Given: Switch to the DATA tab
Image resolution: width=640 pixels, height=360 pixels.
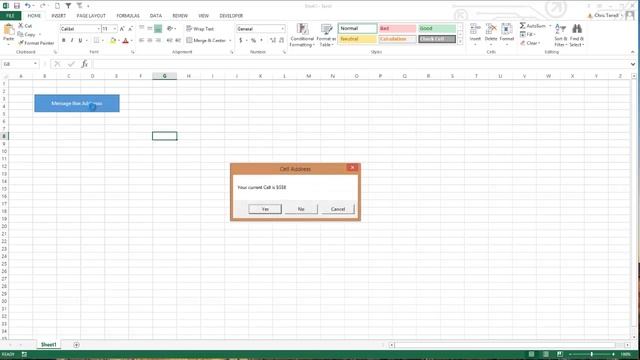Looking at the screenshot, I should tap(156, 16).
